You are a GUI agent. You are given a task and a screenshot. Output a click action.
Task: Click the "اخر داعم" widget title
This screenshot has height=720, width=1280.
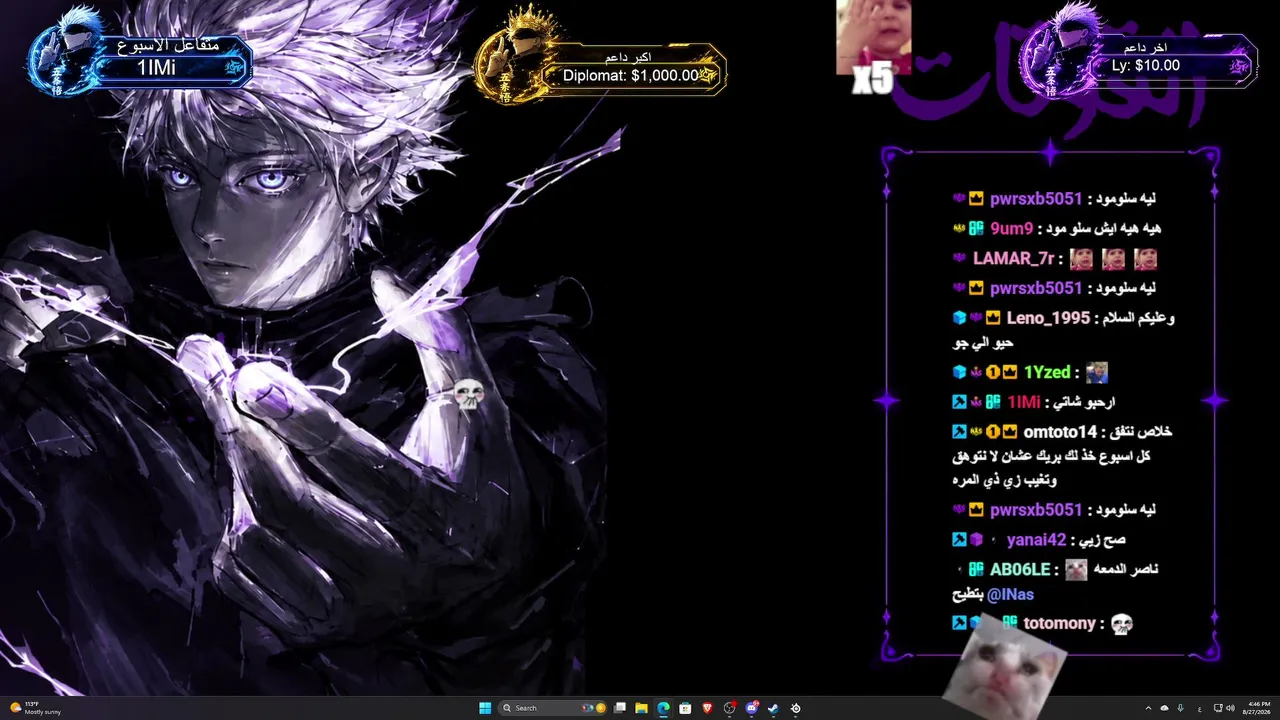tap(1146, 47)
